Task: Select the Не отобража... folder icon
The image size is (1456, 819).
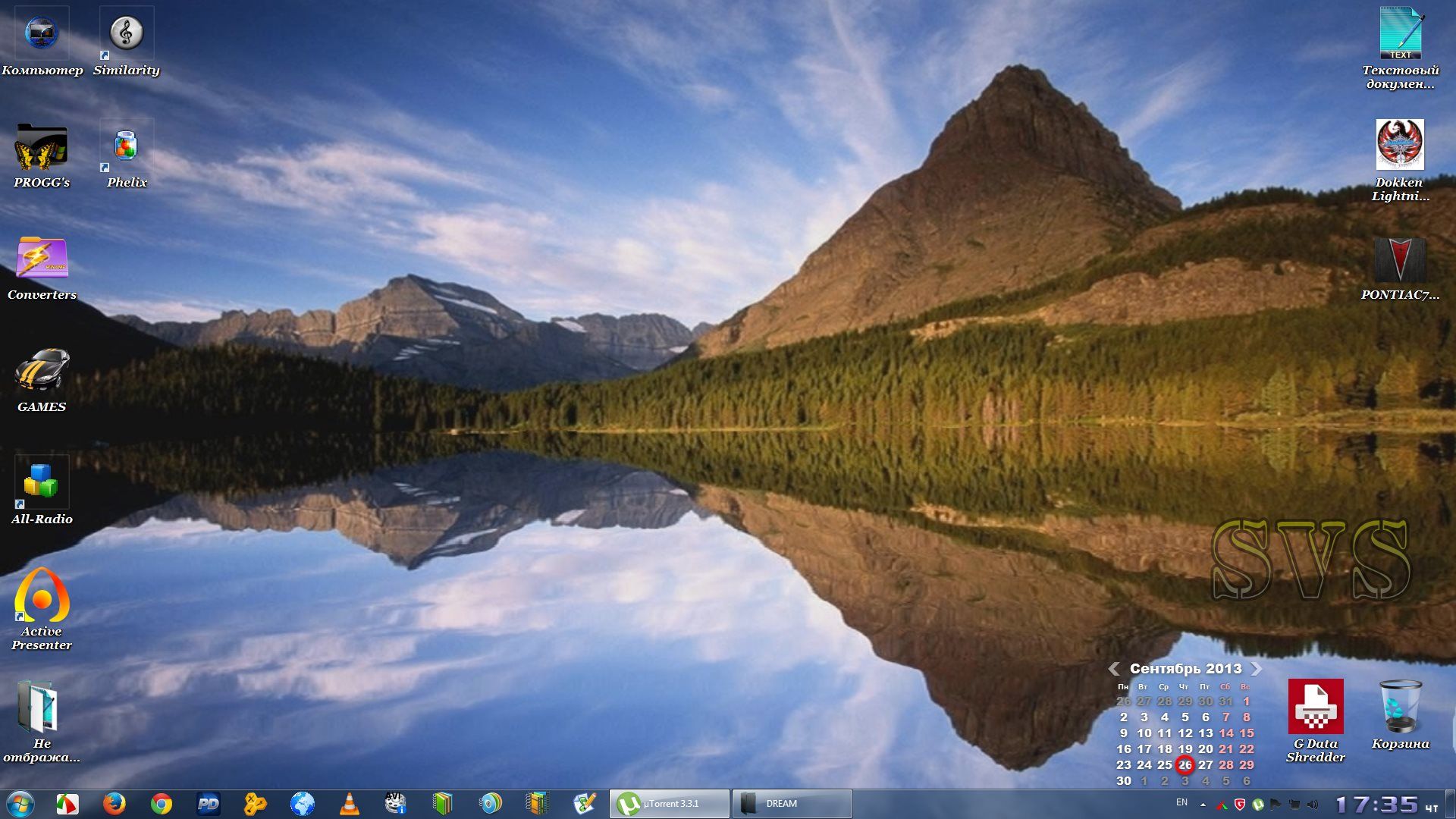Action: [x=42, y=722]
